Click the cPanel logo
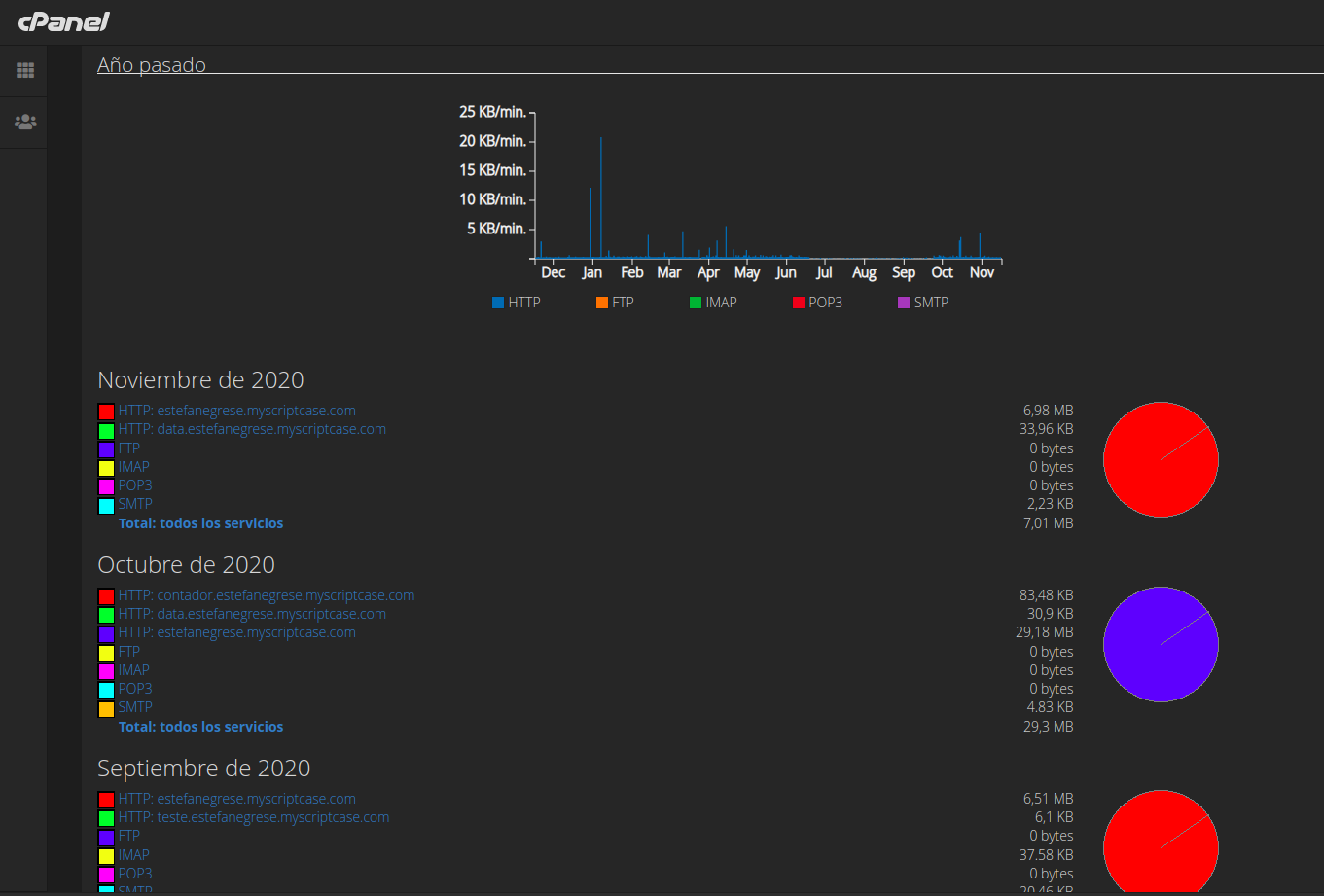This screenshot has width=1324, height=896. coord(63,21)
